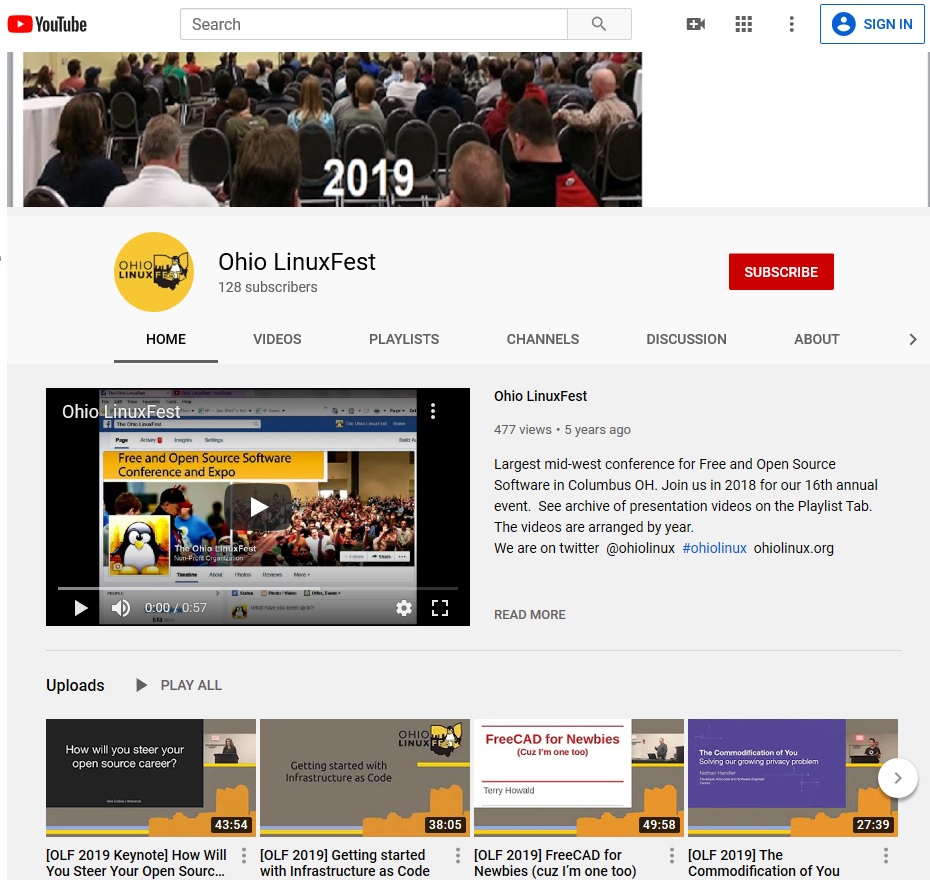Switch to the Videos tab
Screen dimensions: 930x880
click(x=277, y=339)
